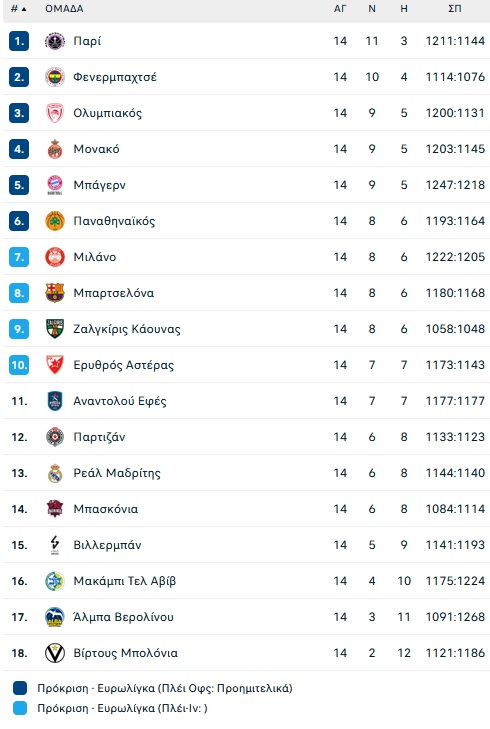Click the Μπαρτσελόνα crest icon
Viewport: 490px width, 729px height.
pyautogui.click(x=55, y=293)
